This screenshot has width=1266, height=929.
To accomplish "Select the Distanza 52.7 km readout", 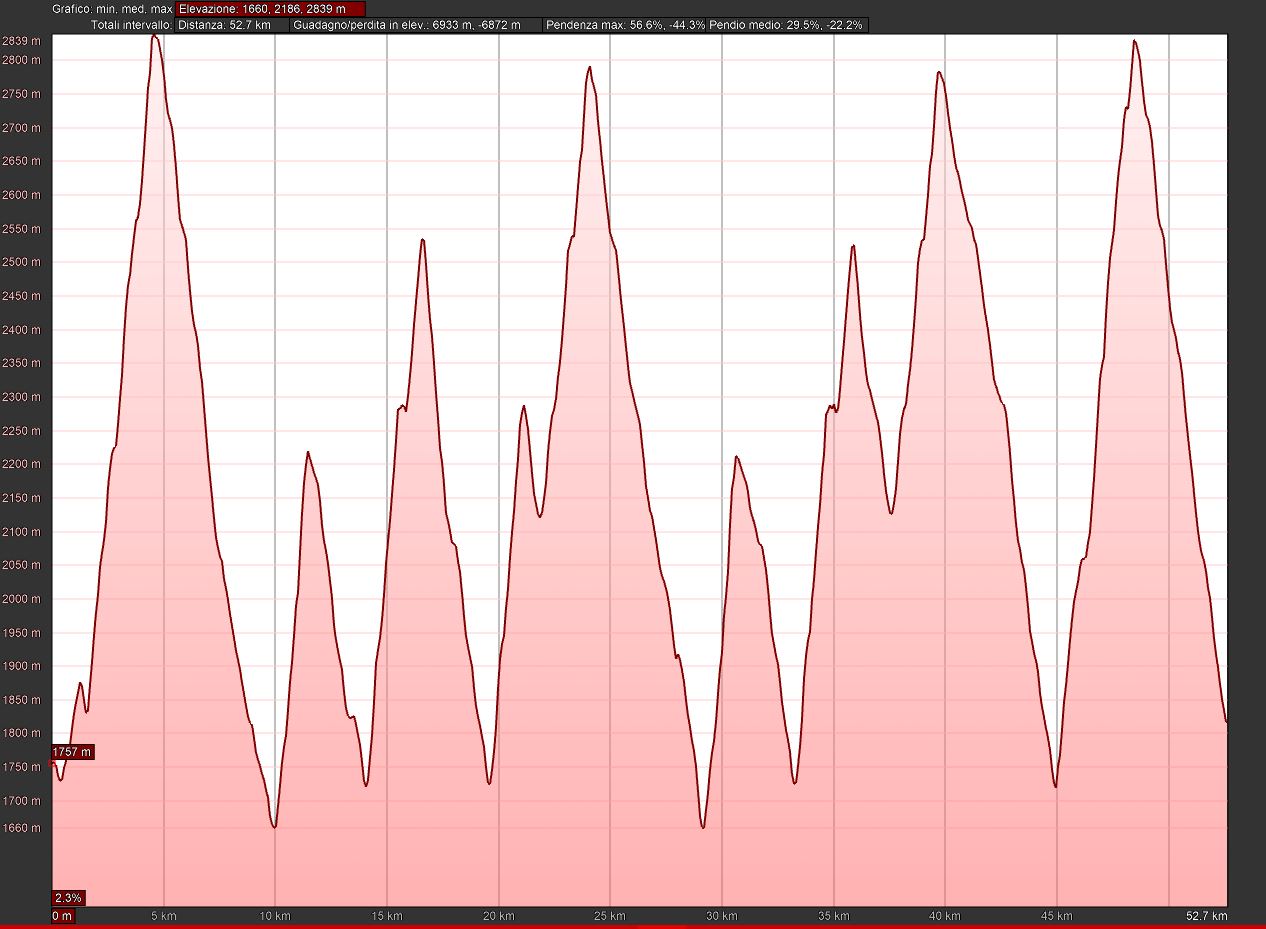I will [231, 25].
